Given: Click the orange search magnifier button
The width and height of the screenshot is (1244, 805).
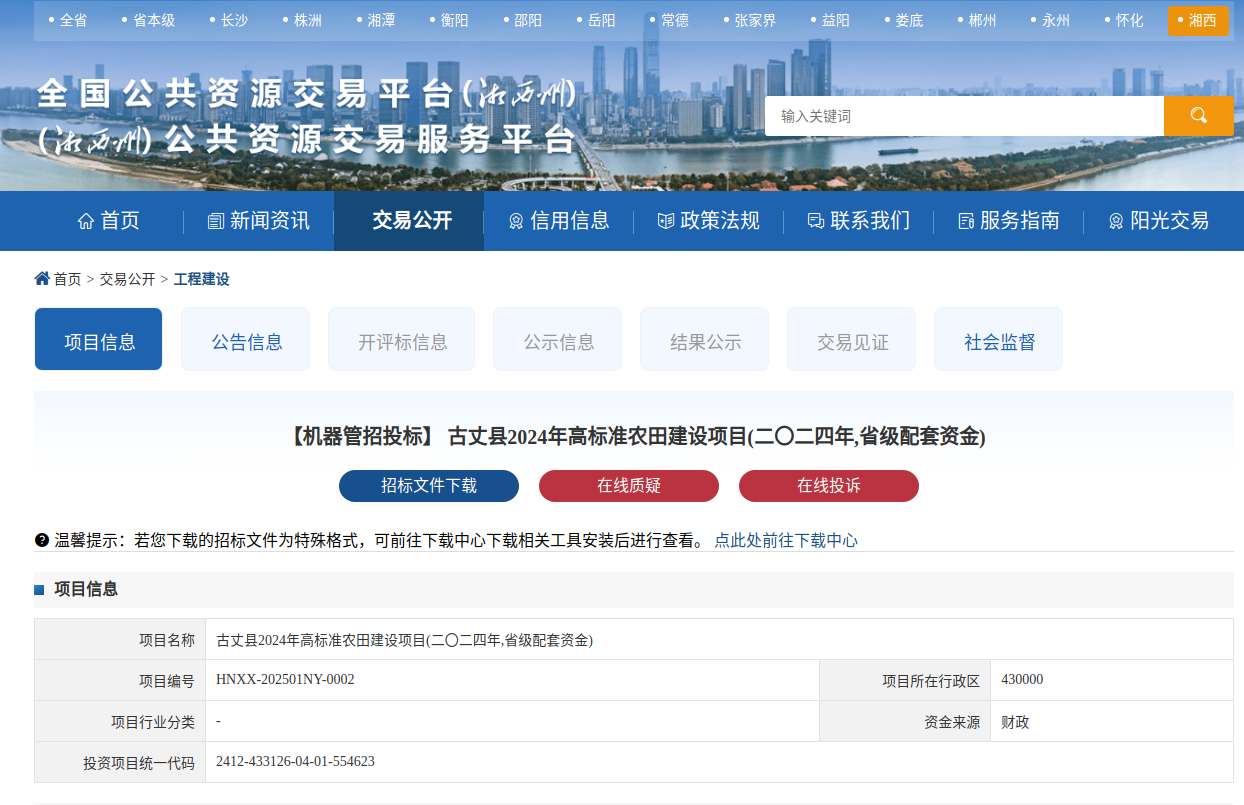Looking at the screenshot, I should click(x=1198, y=116).
